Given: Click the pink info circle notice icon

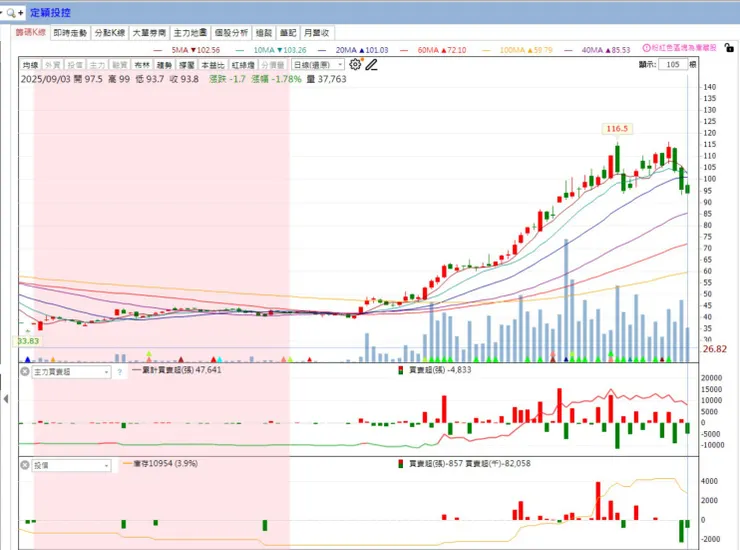Looking at the screenshot, I should pyautogui.click(x=647, y=48).
